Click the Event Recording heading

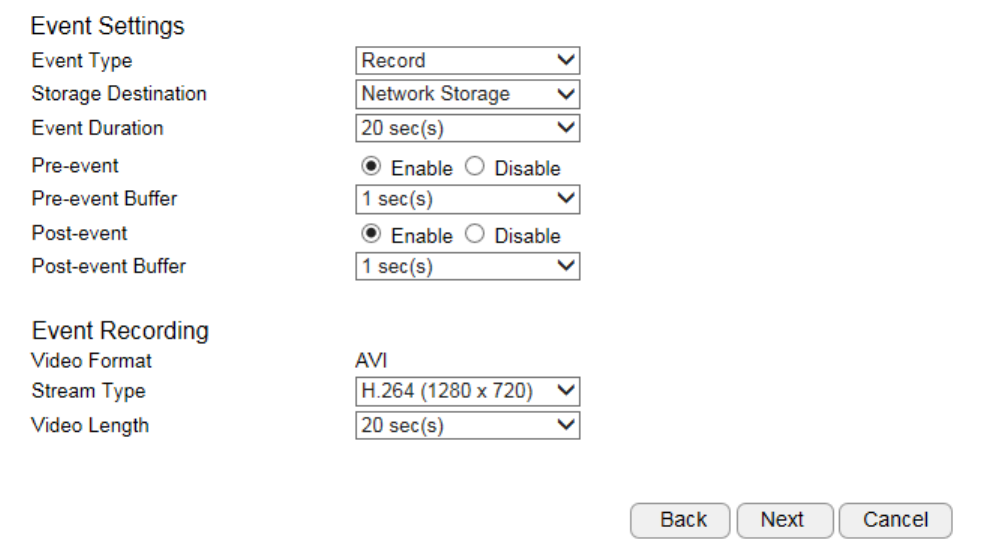120,331
